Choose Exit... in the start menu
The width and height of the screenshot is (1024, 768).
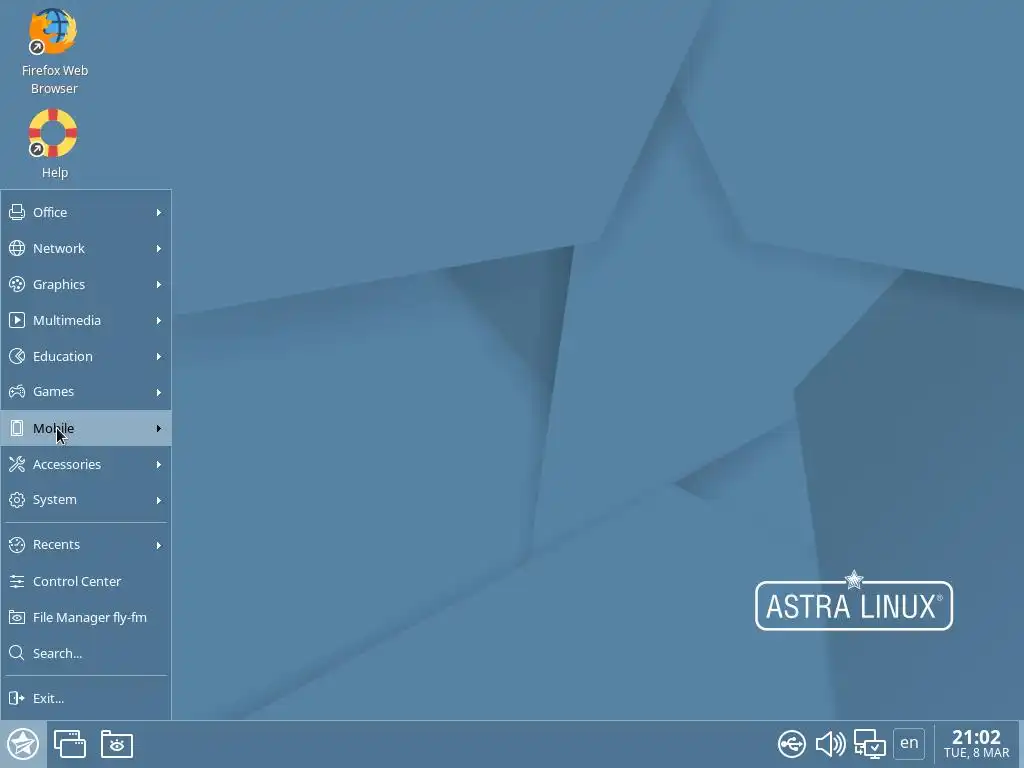coord(86,698)
